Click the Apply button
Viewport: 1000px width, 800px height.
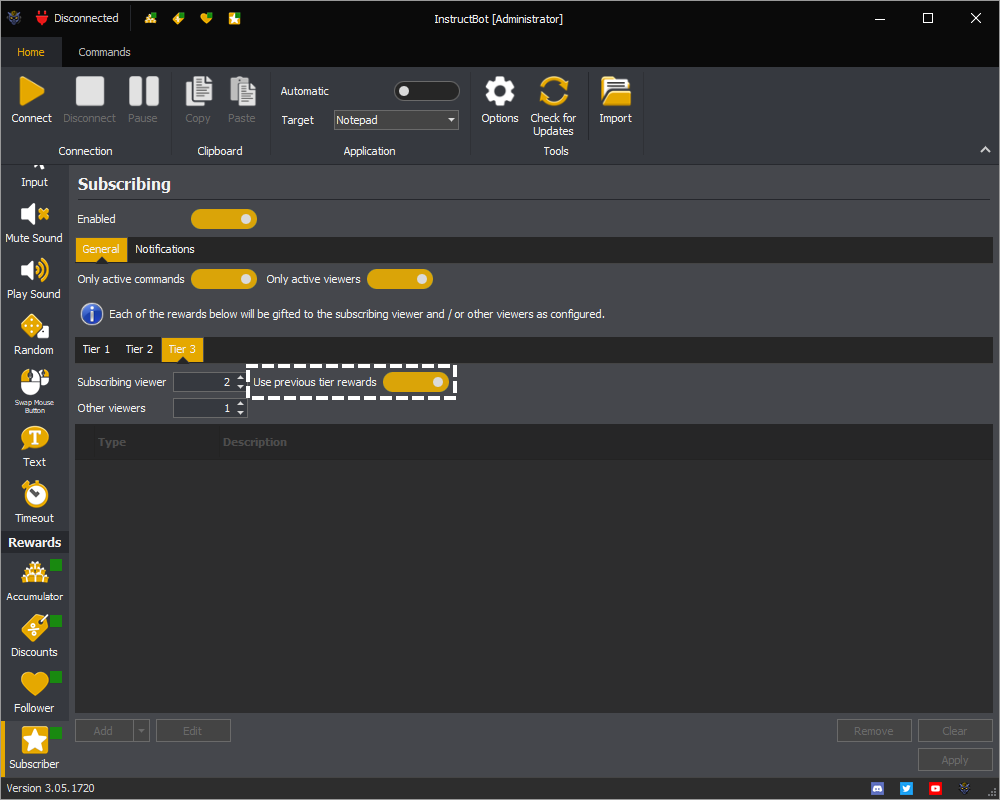click(x=955, y=760)
